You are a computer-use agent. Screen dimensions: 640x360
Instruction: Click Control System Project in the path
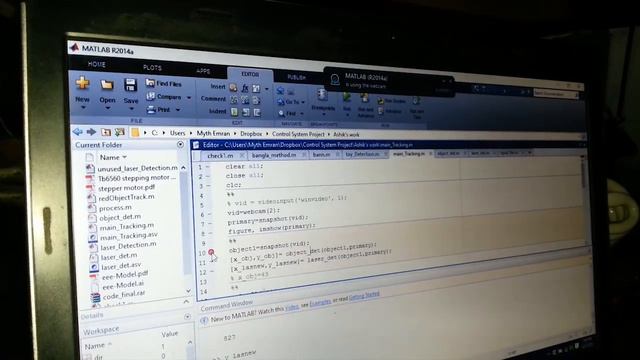pyautogui.click(x=298, y=134)
